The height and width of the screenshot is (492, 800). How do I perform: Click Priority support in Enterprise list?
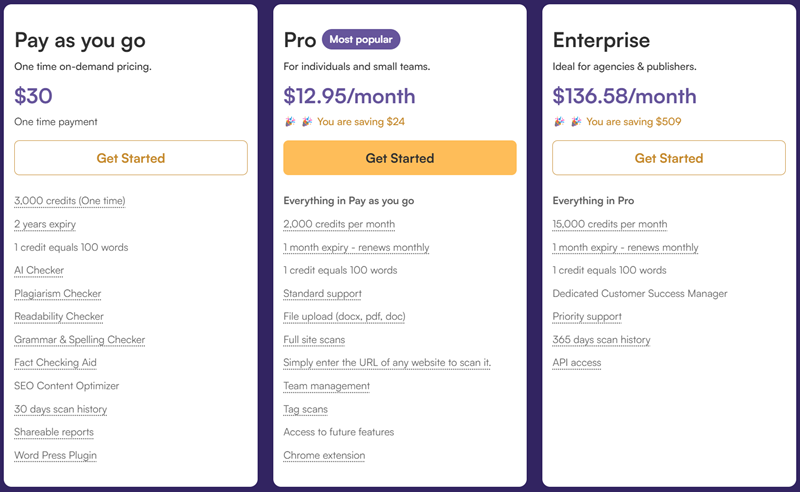[x=587, y=316]
